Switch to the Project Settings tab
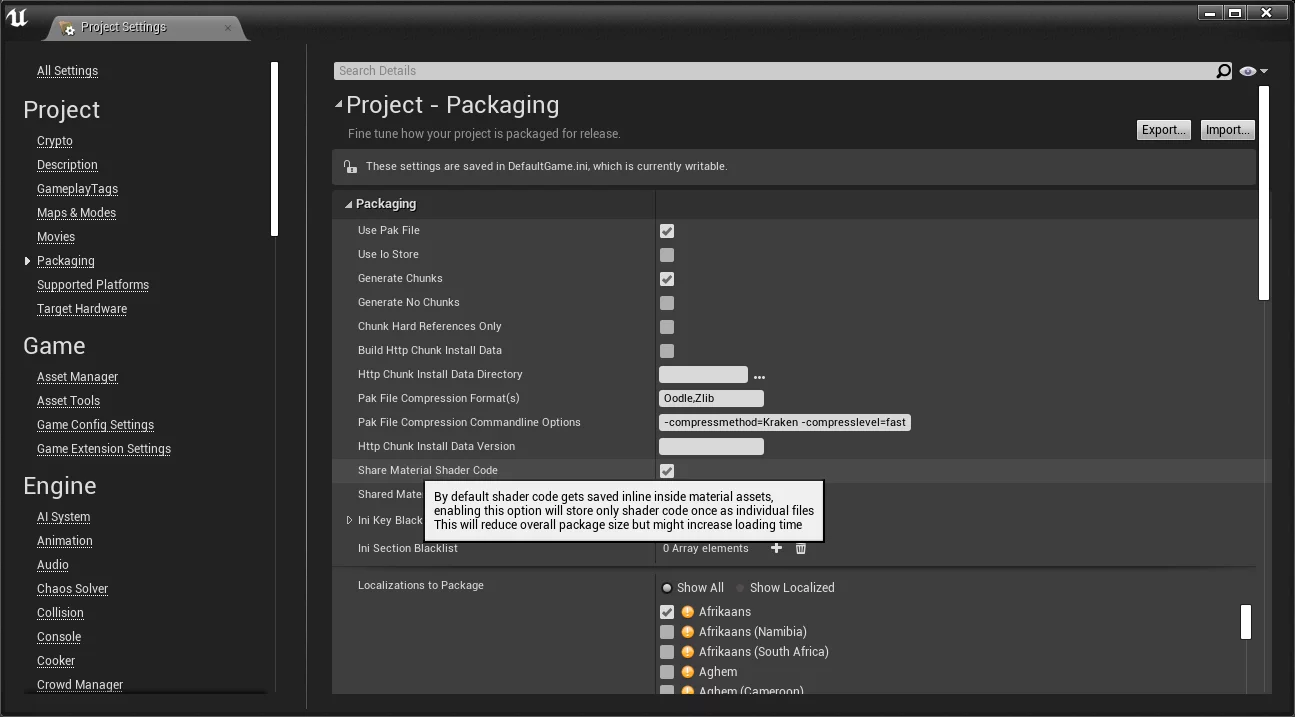The width and height of the screenshot is (1295, 717). pos(124,27)
